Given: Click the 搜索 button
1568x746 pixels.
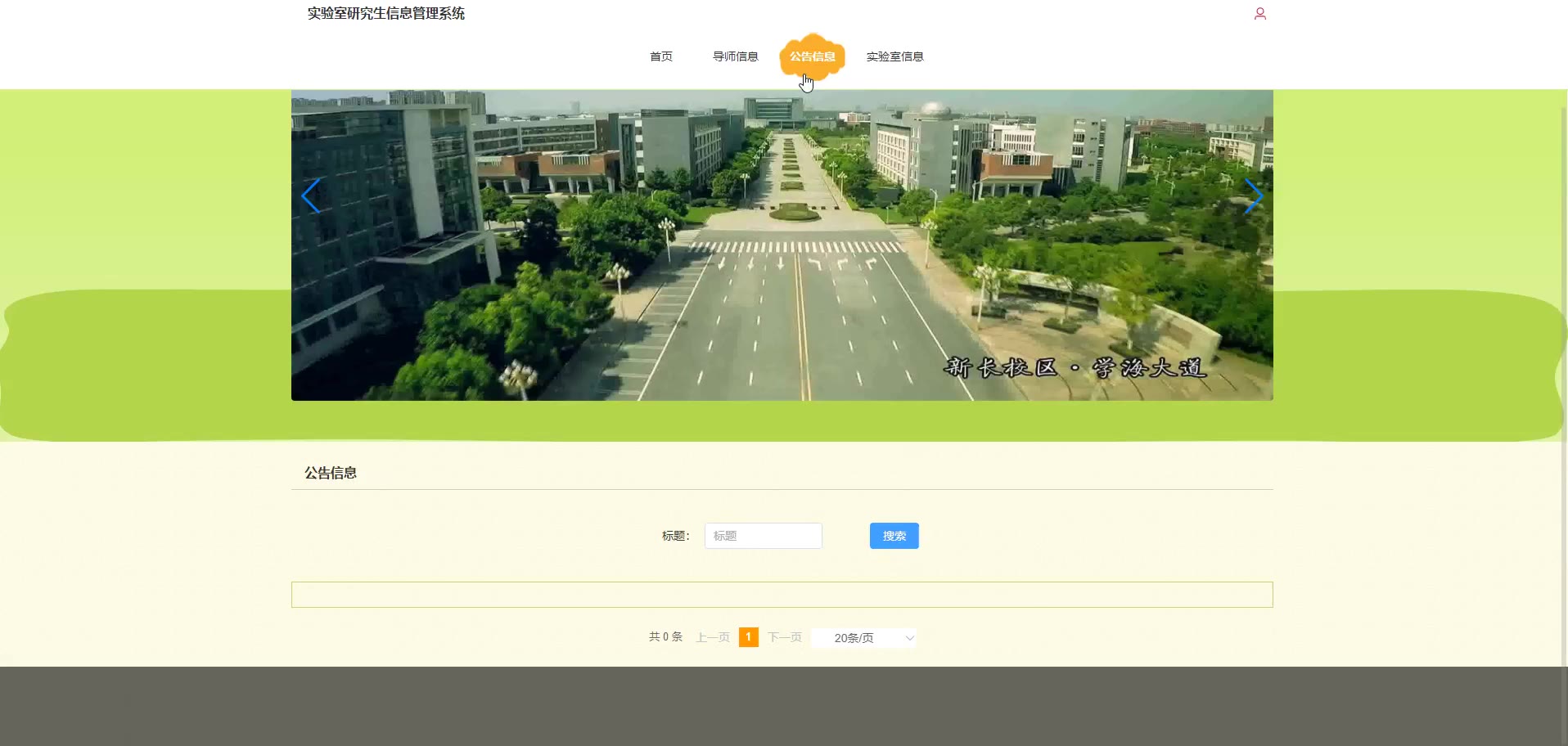Looking at the screenshot, I should coord(894,536).
